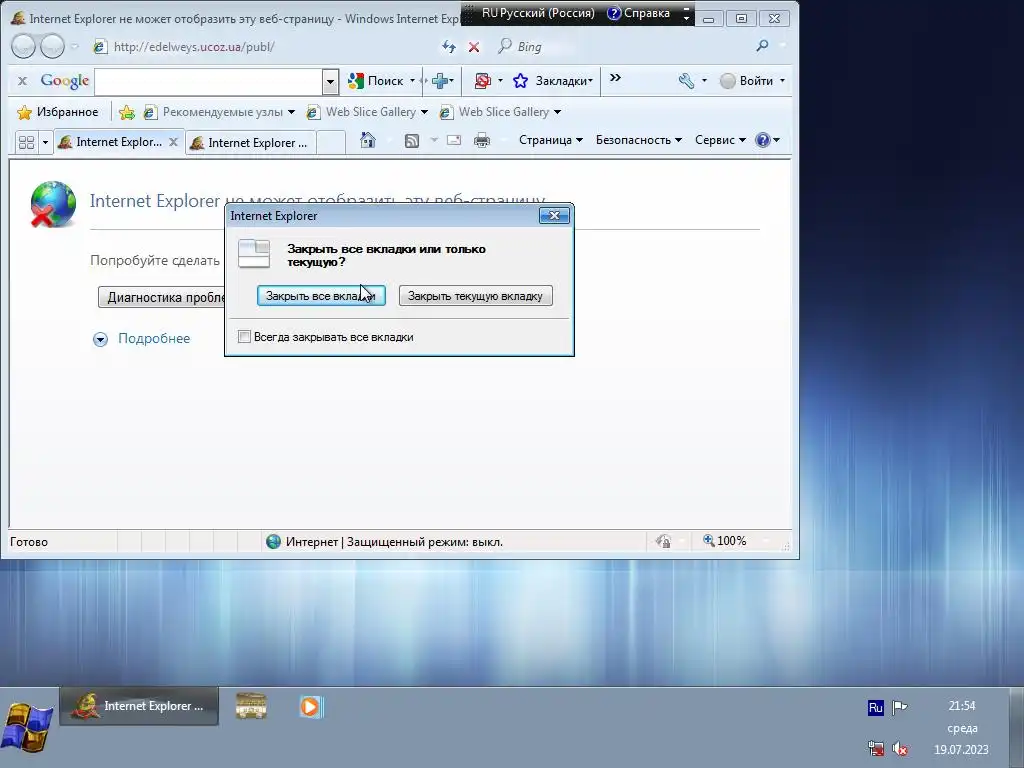Click the Google toolbar red share icon
1024x768 pixels.
click(x=483, y=81)
